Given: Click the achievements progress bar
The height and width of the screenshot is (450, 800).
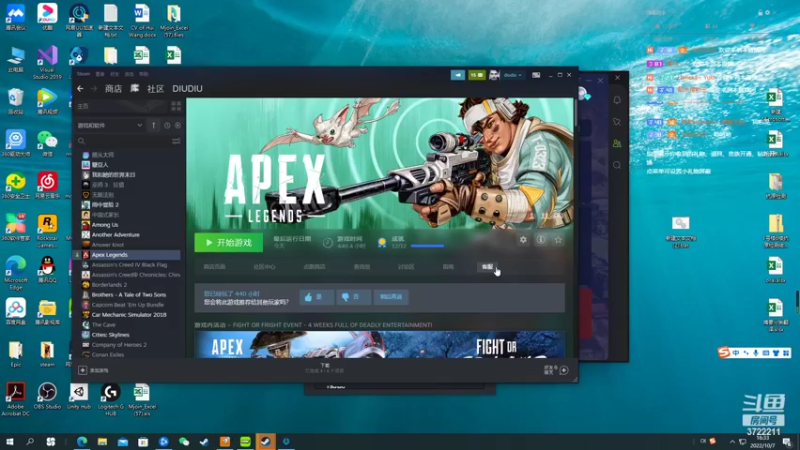Looking at the screenshot, I should pos(428,246).
